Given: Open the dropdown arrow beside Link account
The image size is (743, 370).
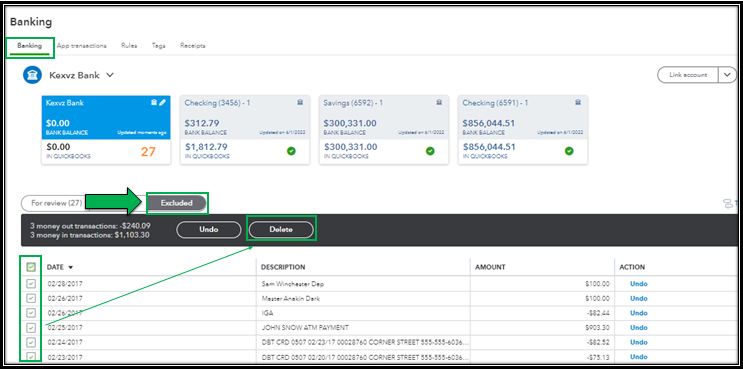Looking at the screenshot, I should (x=728, y=75).
